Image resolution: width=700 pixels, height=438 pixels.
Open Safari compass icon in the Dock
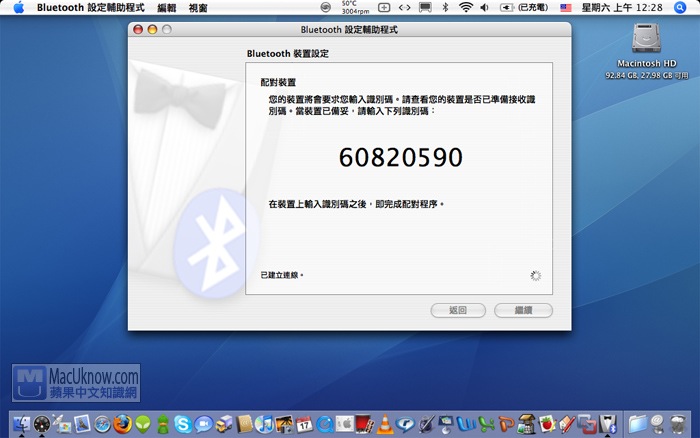coord(102,424)
